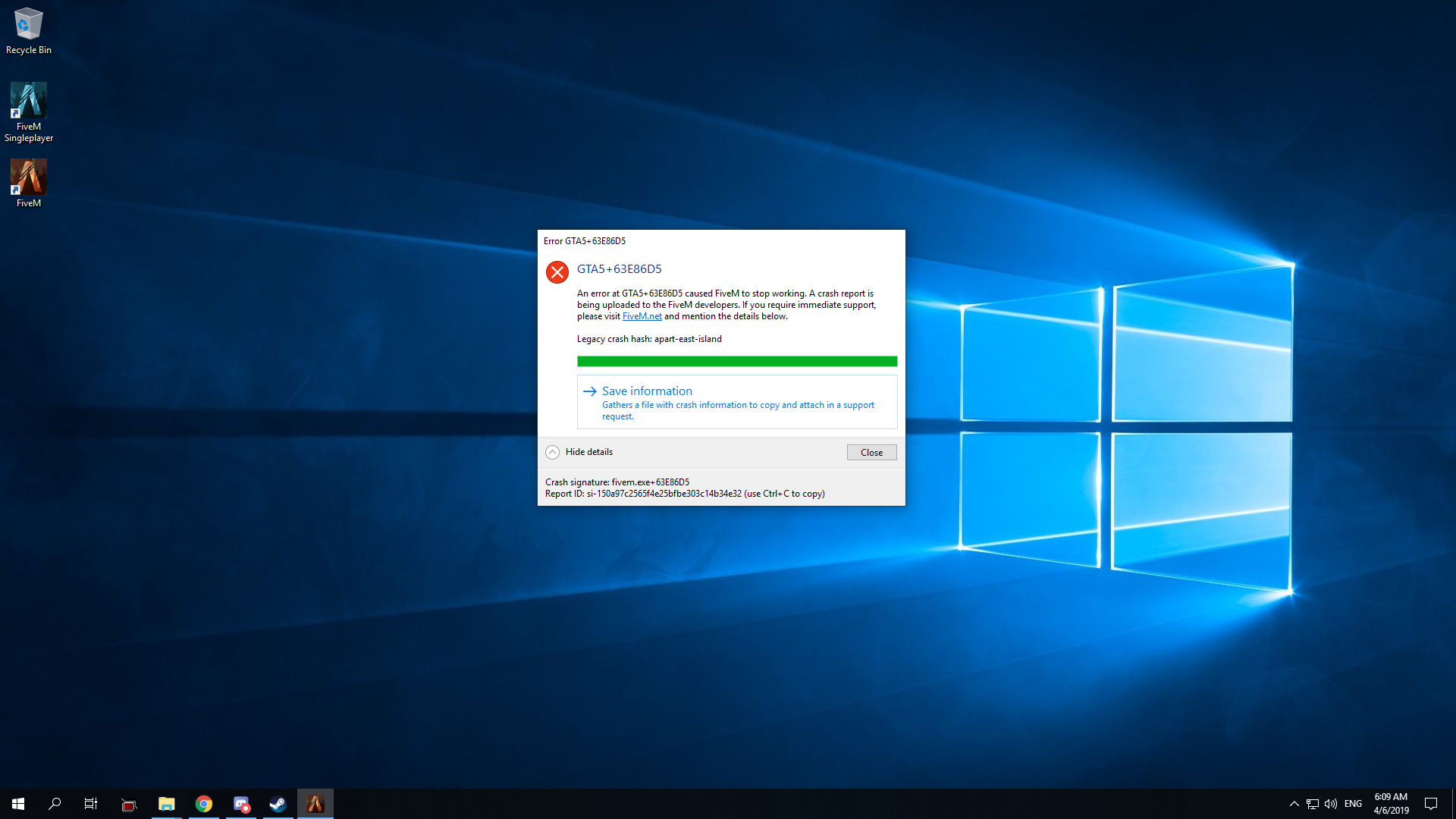Follow the FiveM.net hyperlink
Screen dimensions: 1456x819
point(642,316)
